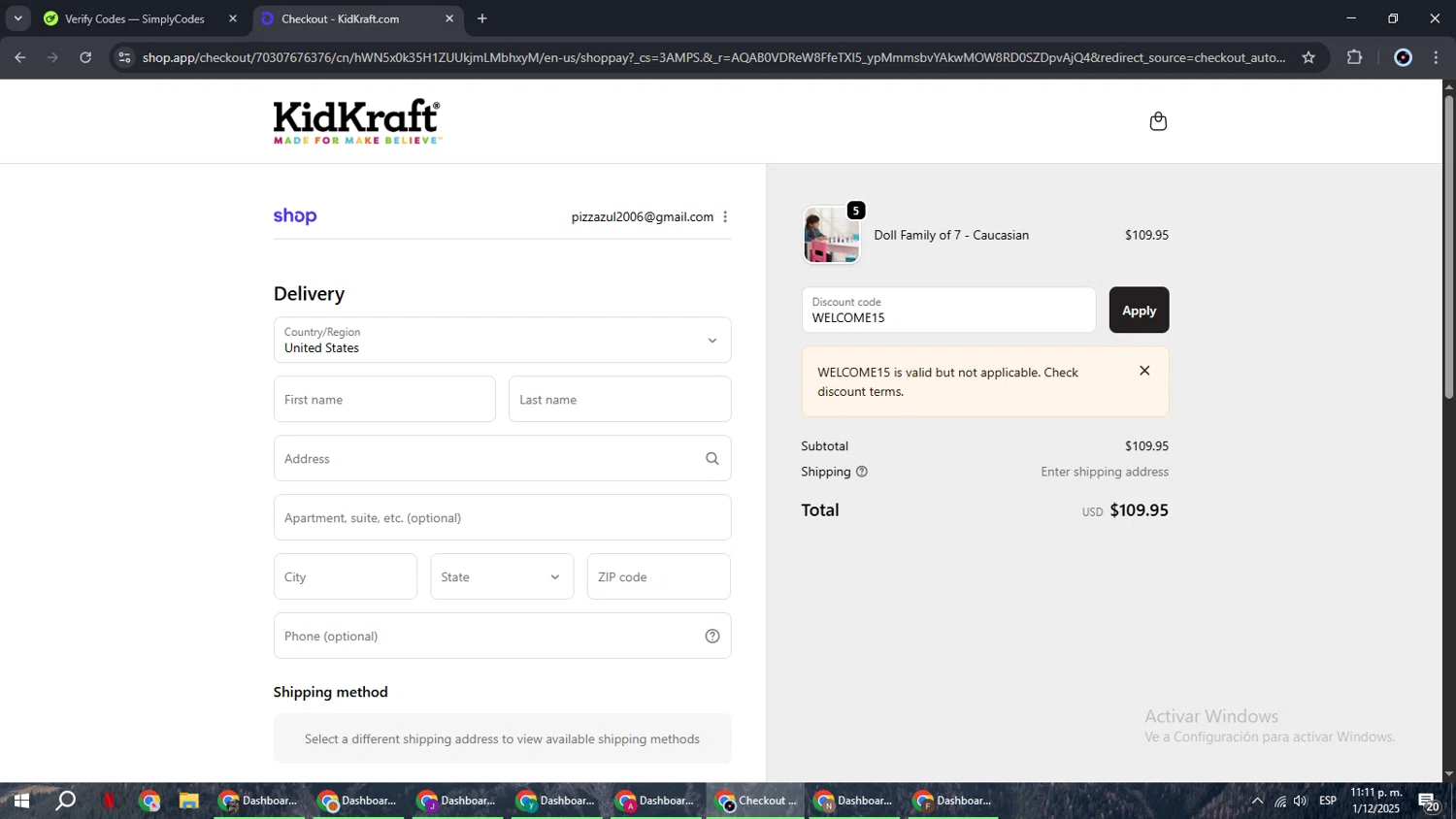This screenshot has height=819, width=1456.
Task: Click the ZIP code field
Action: click(x=659, y=576)
